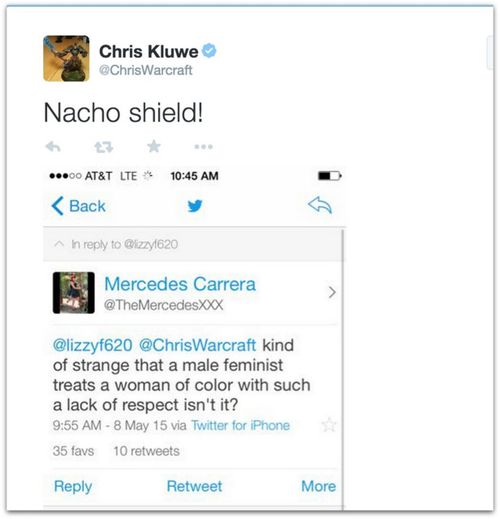Image resolution: width=500 pixels, height=519 pixels.
Task: Expand the 'In reply to @lizzyf620' header
Action: coord(193,244)
